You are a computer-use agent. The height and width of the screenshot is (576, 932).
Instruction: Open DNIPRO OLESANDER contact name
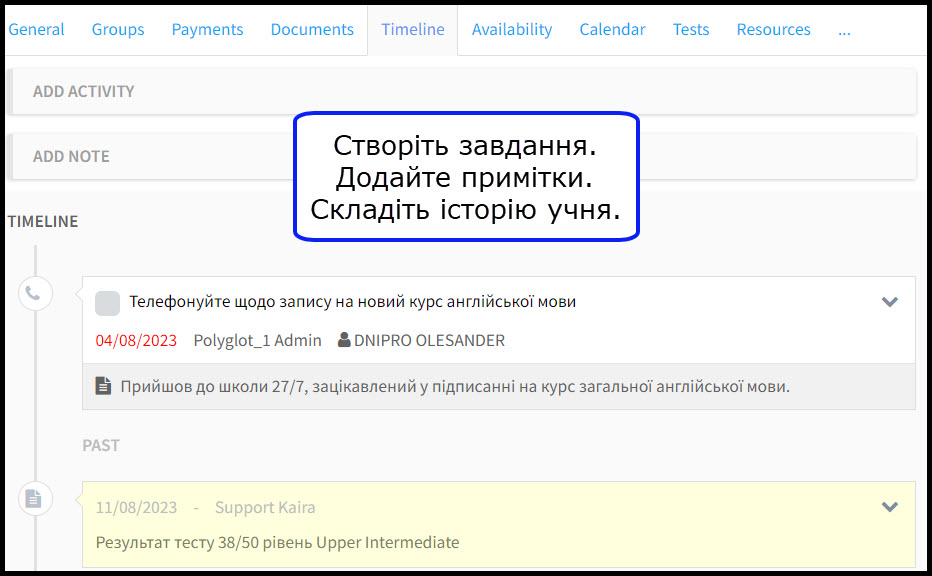click(x=429, y=341)
